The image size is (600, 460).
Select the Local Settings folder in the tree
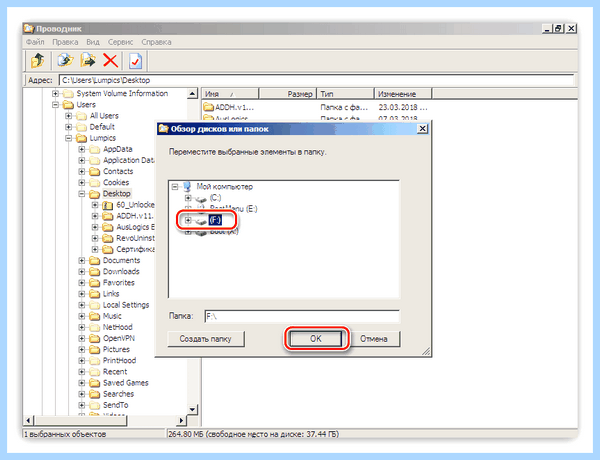tap(126, 305)
